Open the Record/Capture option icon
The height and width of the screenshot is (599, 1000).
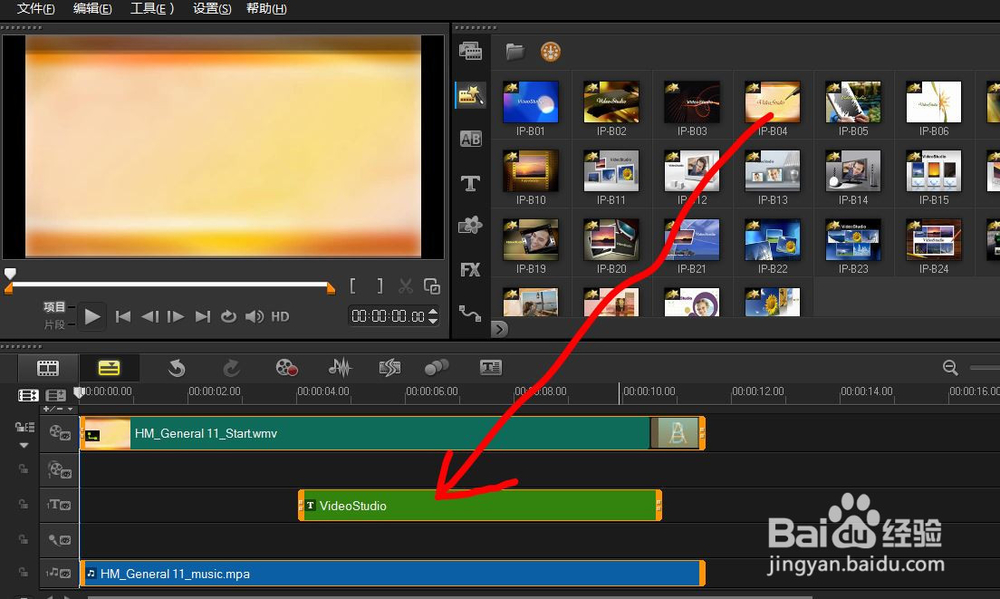pyautogui.click(x=286, y=367)
